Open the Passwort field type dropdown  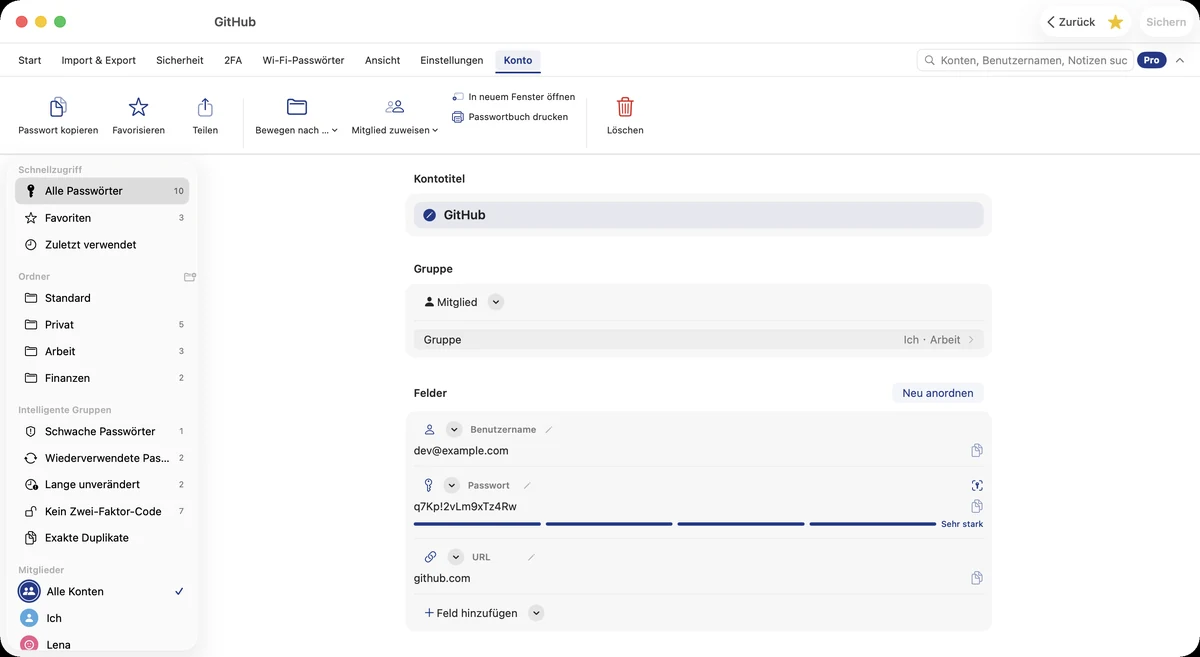450,486
